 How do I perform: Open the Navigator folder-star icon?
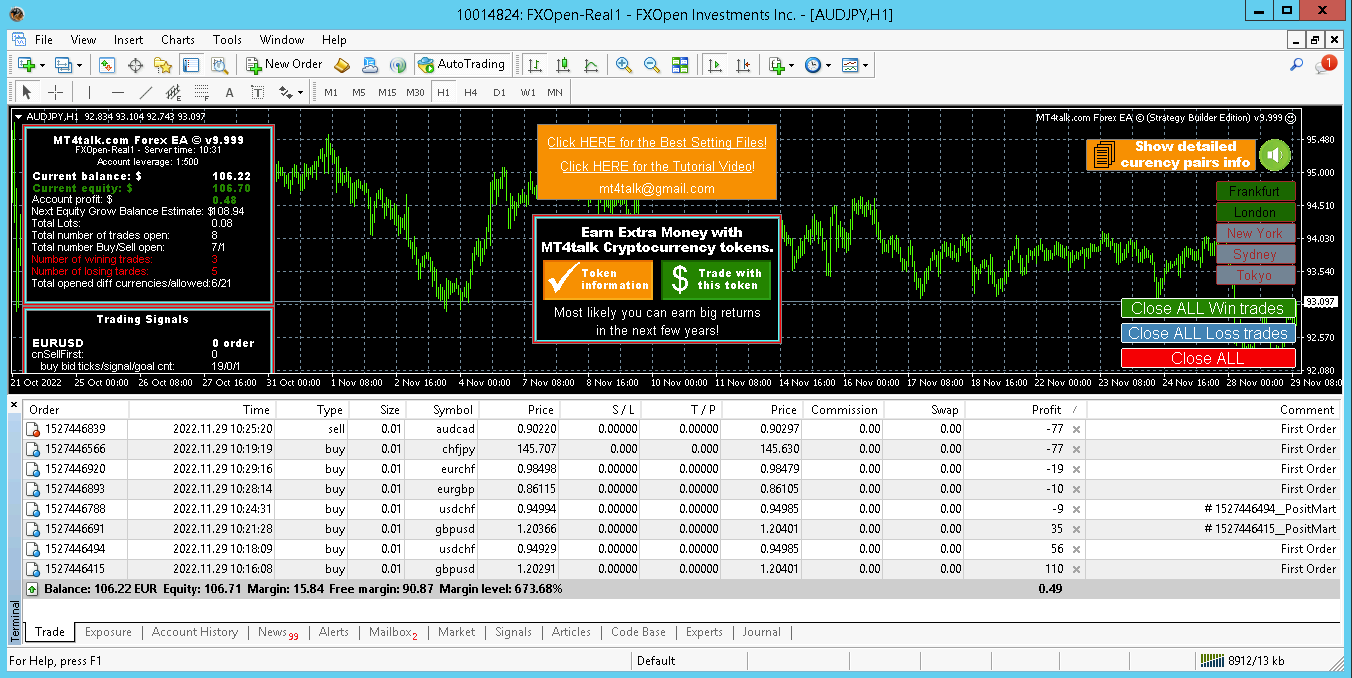click(x=162, y=65)
